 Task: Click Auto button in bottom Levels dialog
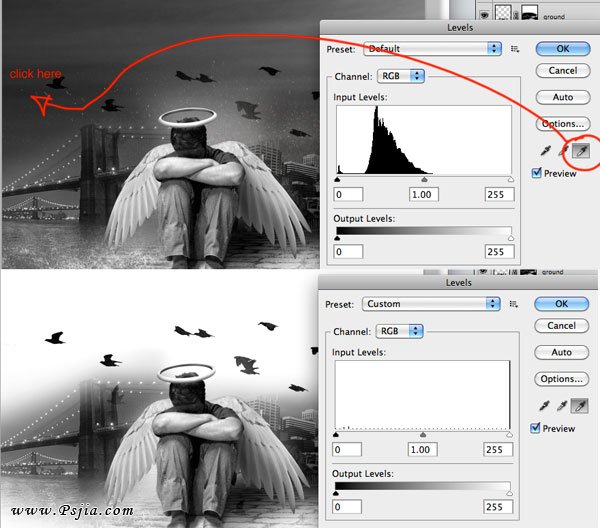(x=561, y=352)
